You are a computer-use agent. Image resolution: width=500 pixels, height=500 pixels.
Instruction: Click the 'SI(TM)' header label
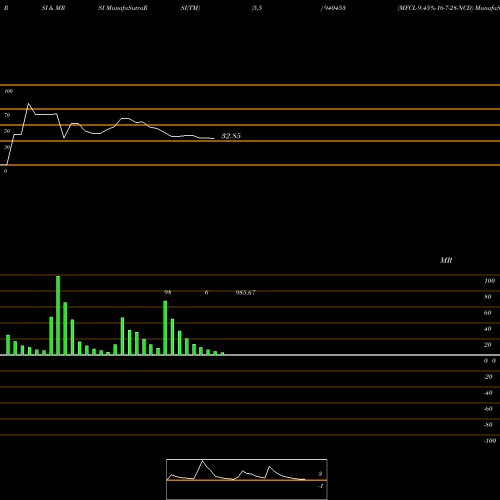tap(190, 8)
